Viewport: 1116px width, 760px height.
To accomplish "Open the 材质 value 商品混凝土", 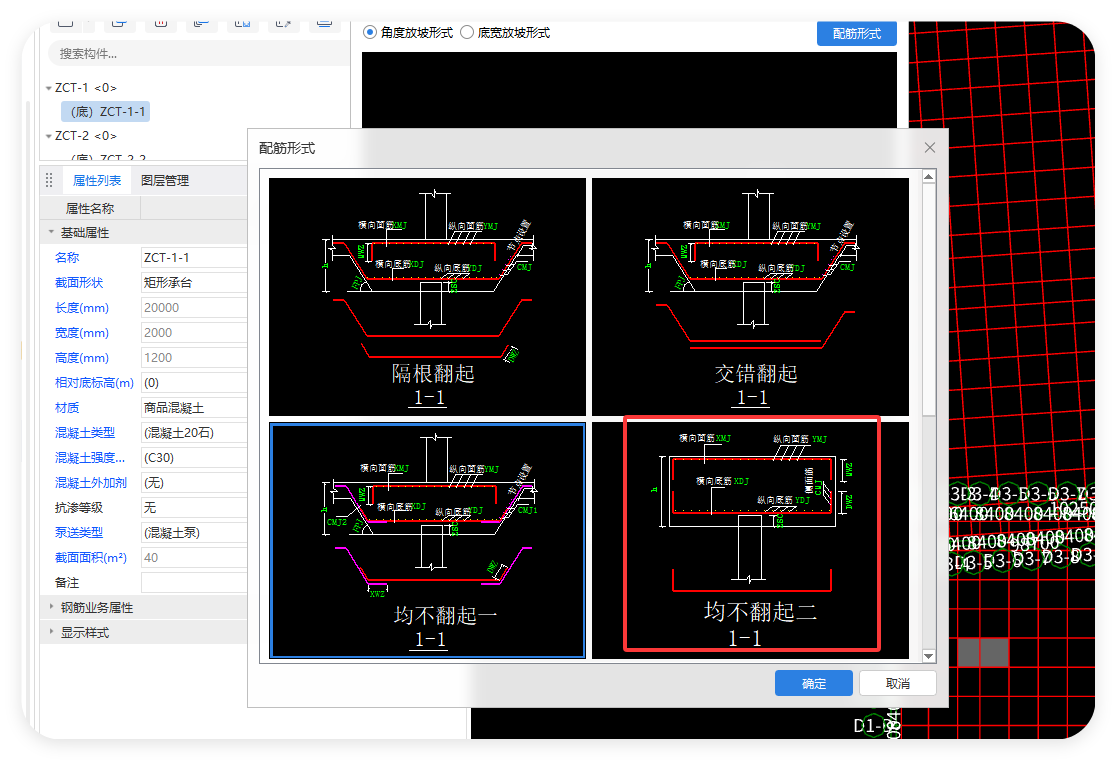I will click(194, 408).
